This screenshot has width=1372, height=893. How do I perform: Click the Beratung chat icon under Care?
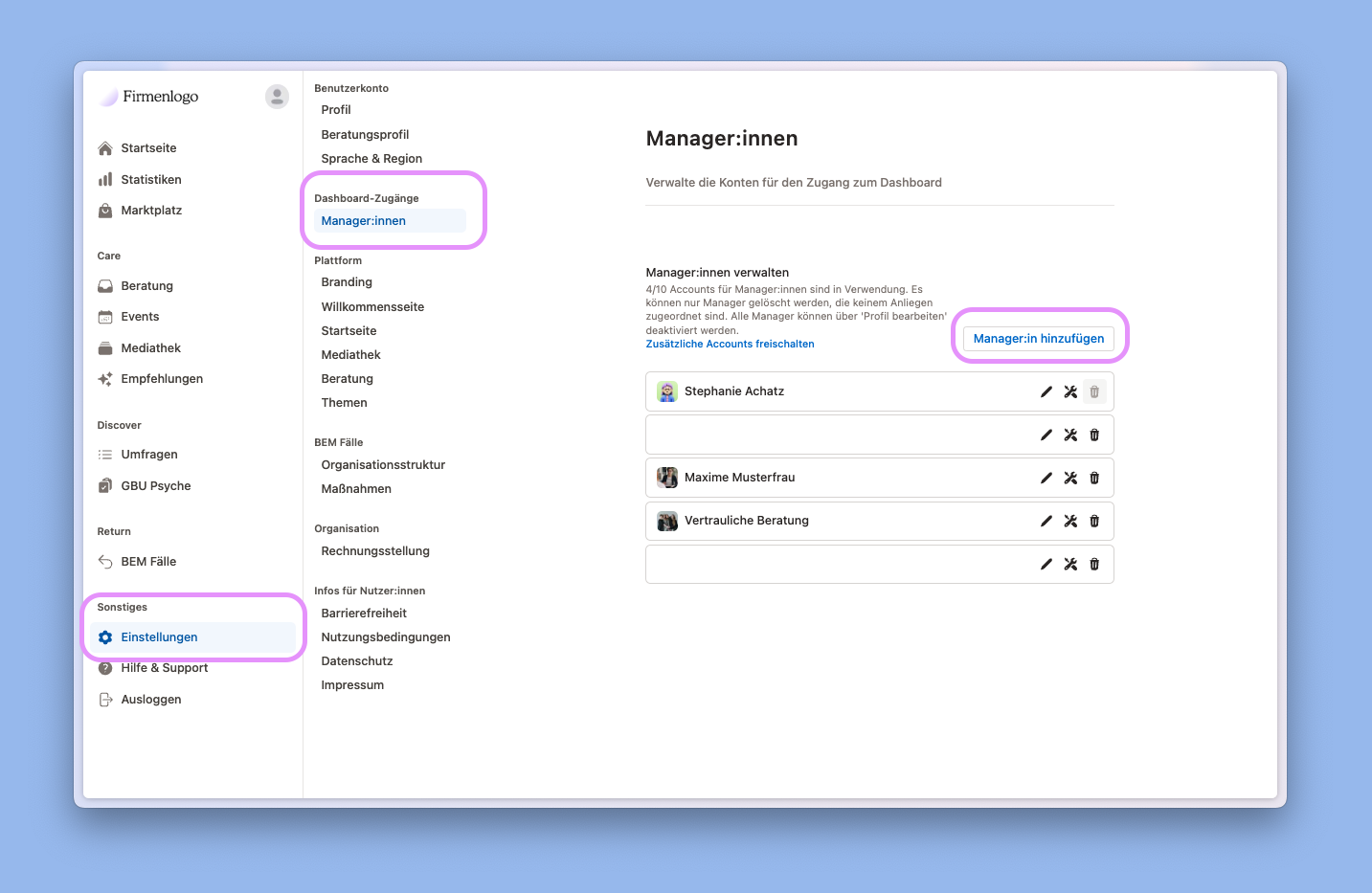click(105, 285)
